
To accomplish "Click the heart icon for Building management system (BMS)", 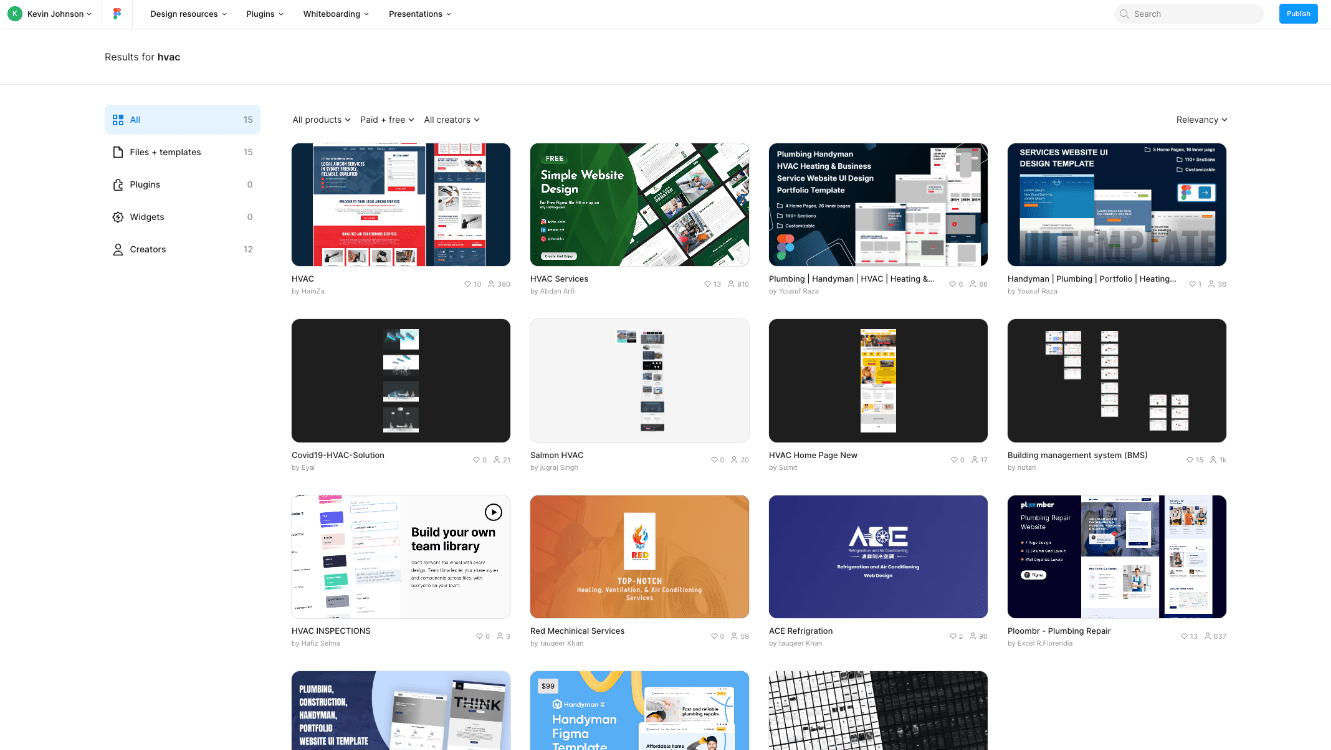I will (1189, 461).
